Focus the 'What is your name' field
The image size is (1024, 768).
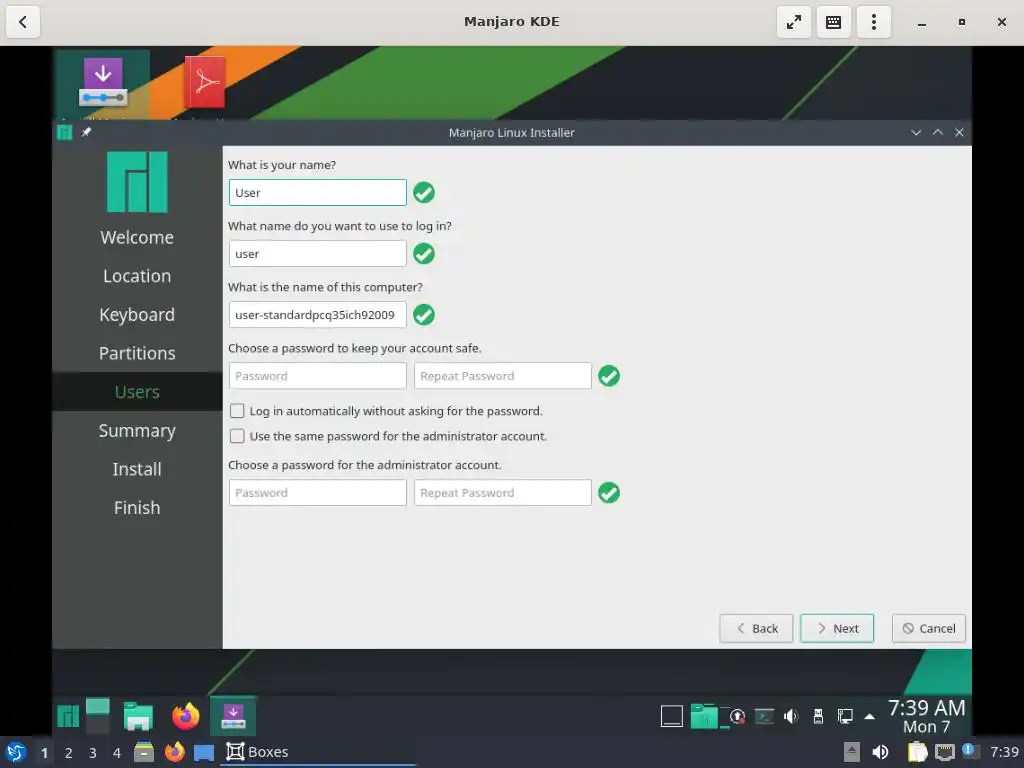tap(317, 193)
